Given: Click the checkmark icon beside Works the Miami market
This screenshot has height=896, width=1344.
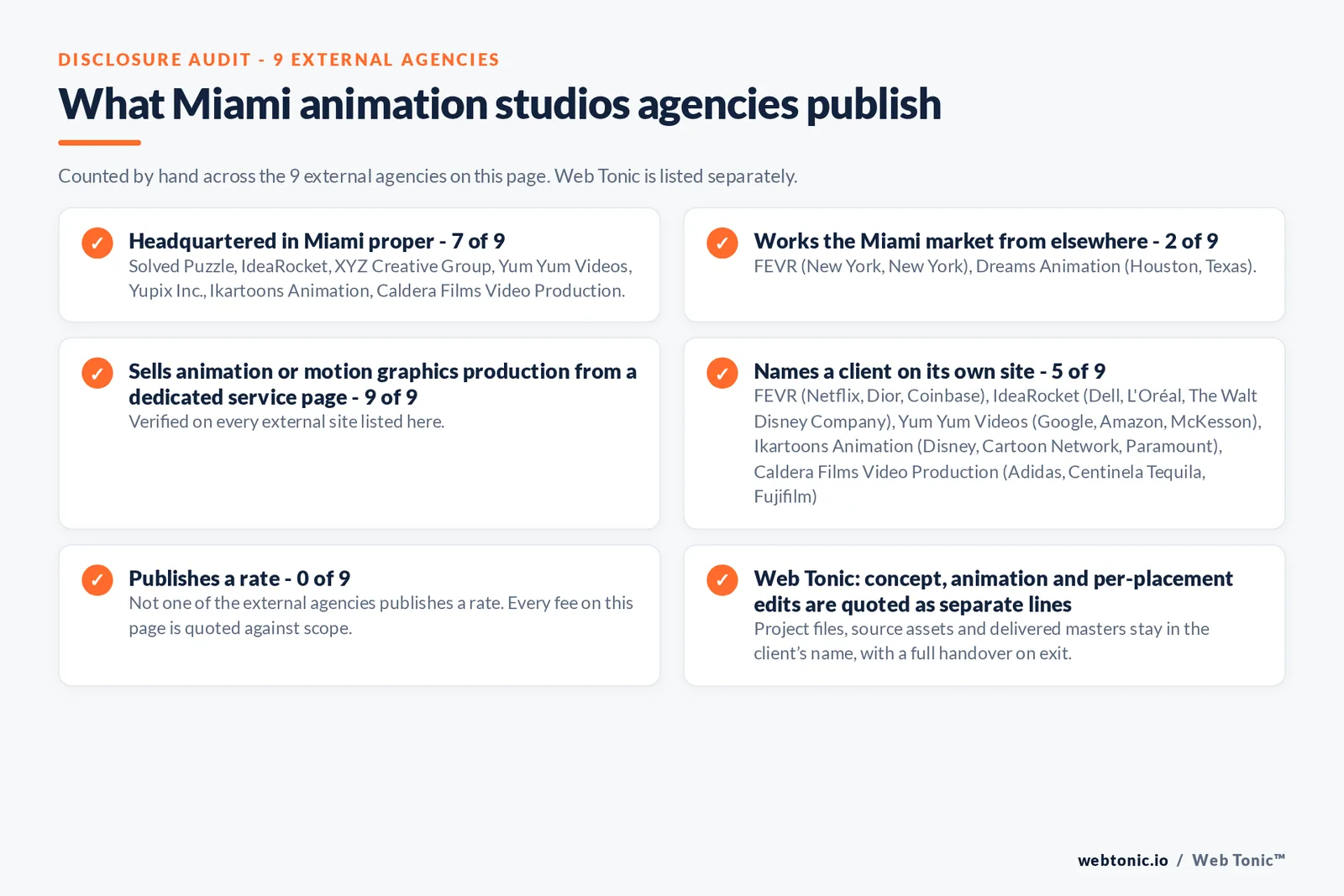Looking at the screenshot, I should pos(722,243).
